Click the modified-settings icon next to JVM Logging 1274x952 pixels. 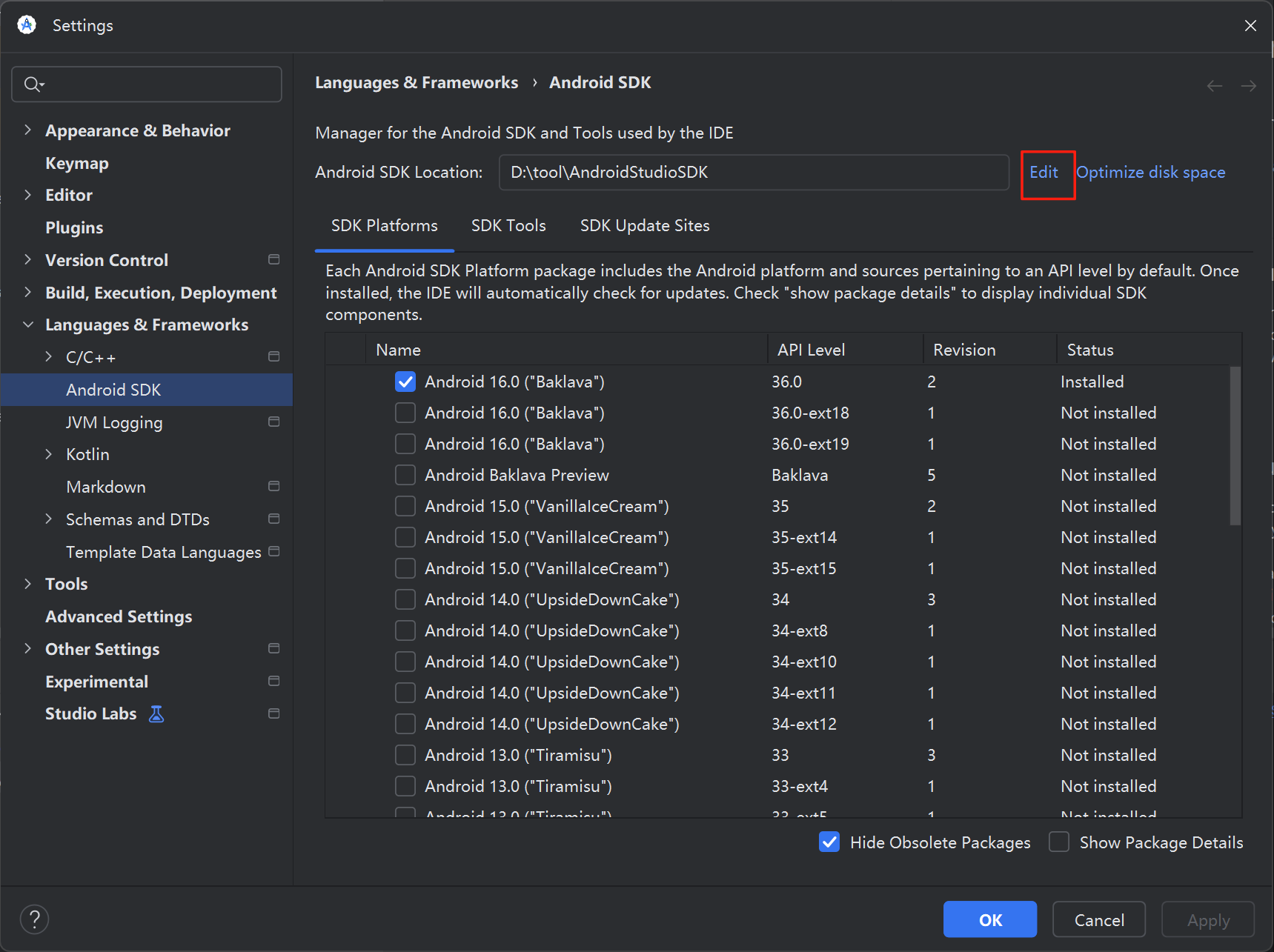pyautogui.click(x=273, y=422)
